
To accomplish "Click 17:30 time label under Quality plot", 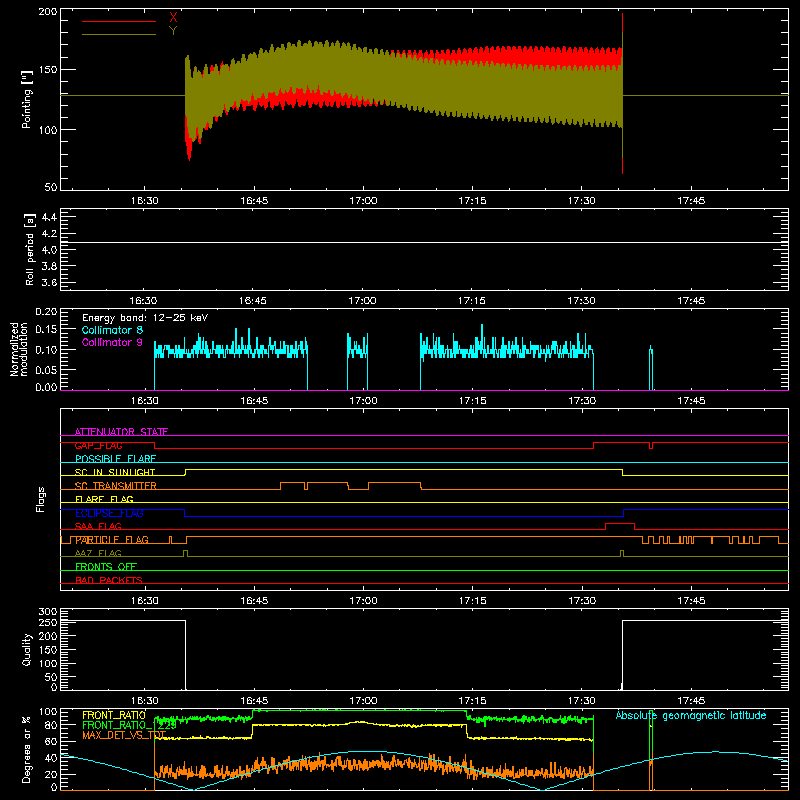I will (x=582, y=701).
